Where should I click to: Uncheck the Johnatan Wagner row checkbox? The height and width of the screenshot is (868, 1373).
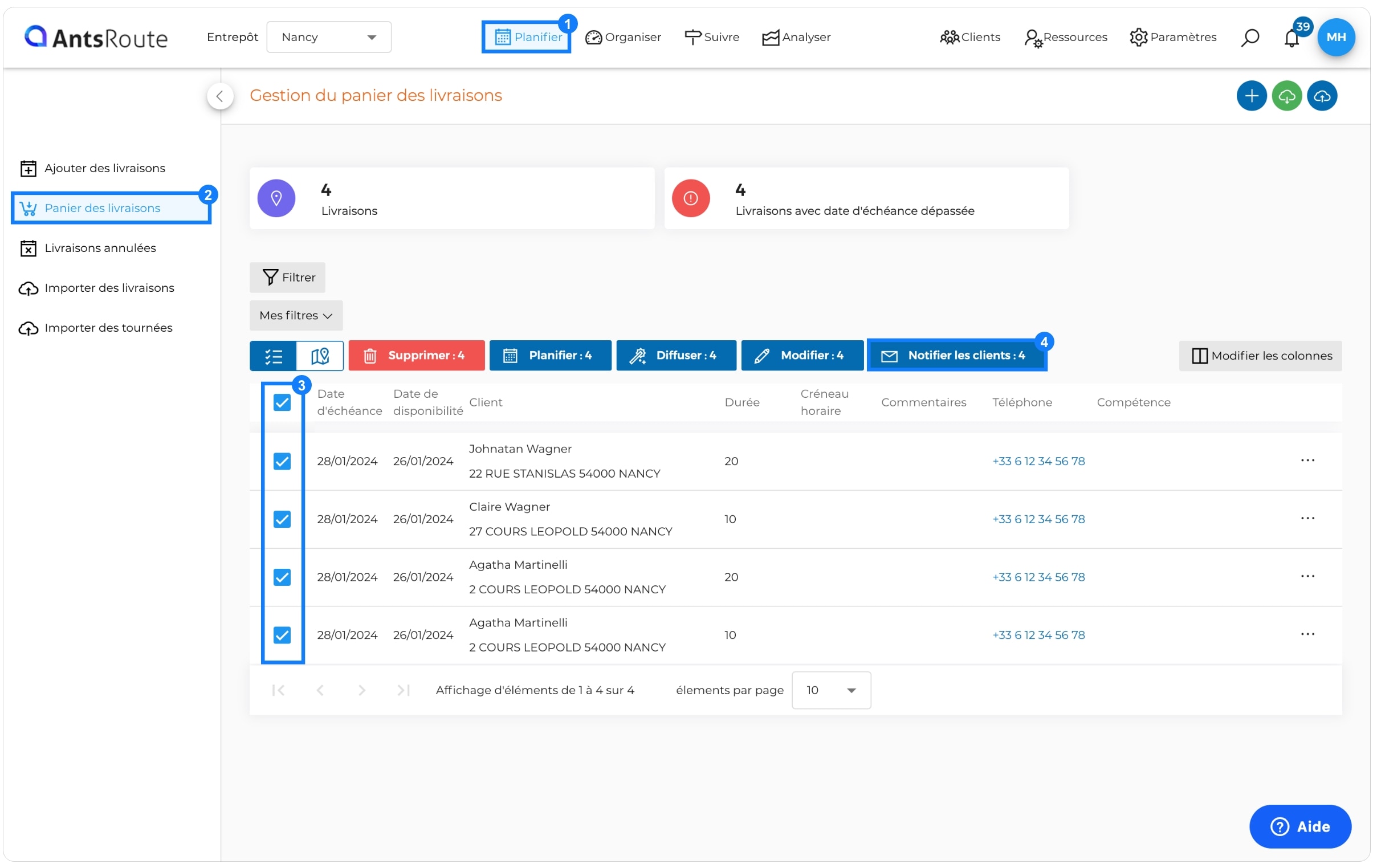point(282,461)
